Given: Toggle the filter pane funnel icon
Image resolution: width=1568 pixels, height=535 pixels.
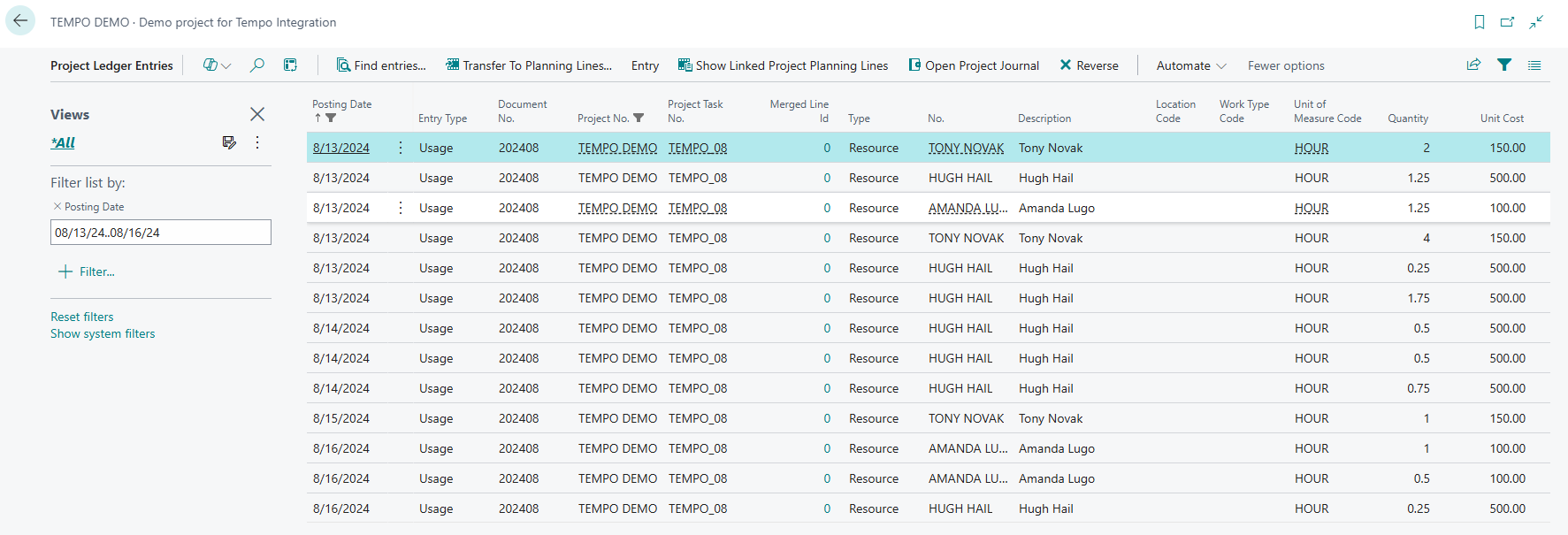Looking at the screenshot, I should click(x=1503, y=65).
